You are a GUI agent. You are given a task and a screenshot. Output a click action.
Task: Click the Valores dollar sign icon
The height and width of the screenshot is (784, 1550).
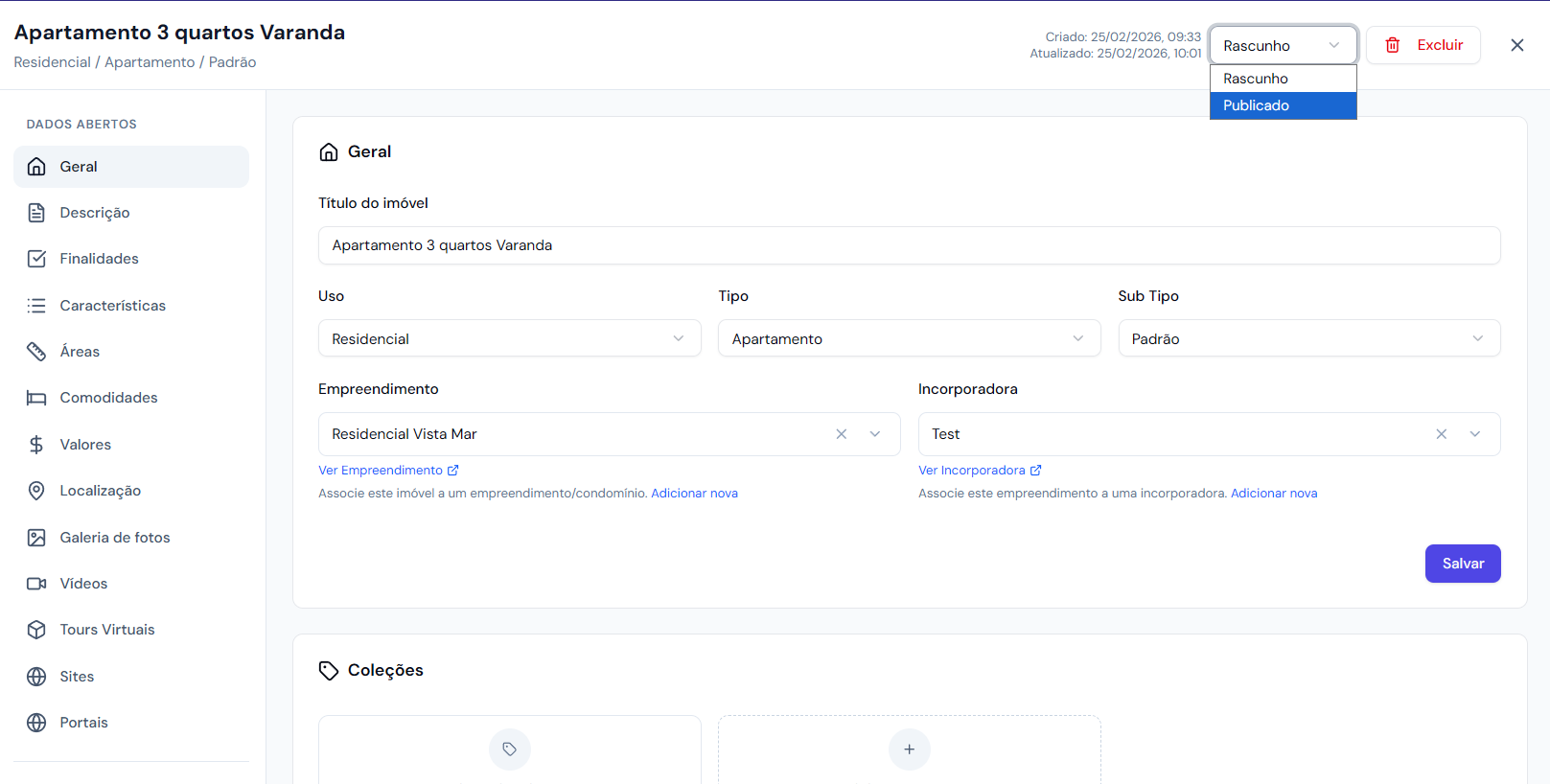(x=36, y=445)
